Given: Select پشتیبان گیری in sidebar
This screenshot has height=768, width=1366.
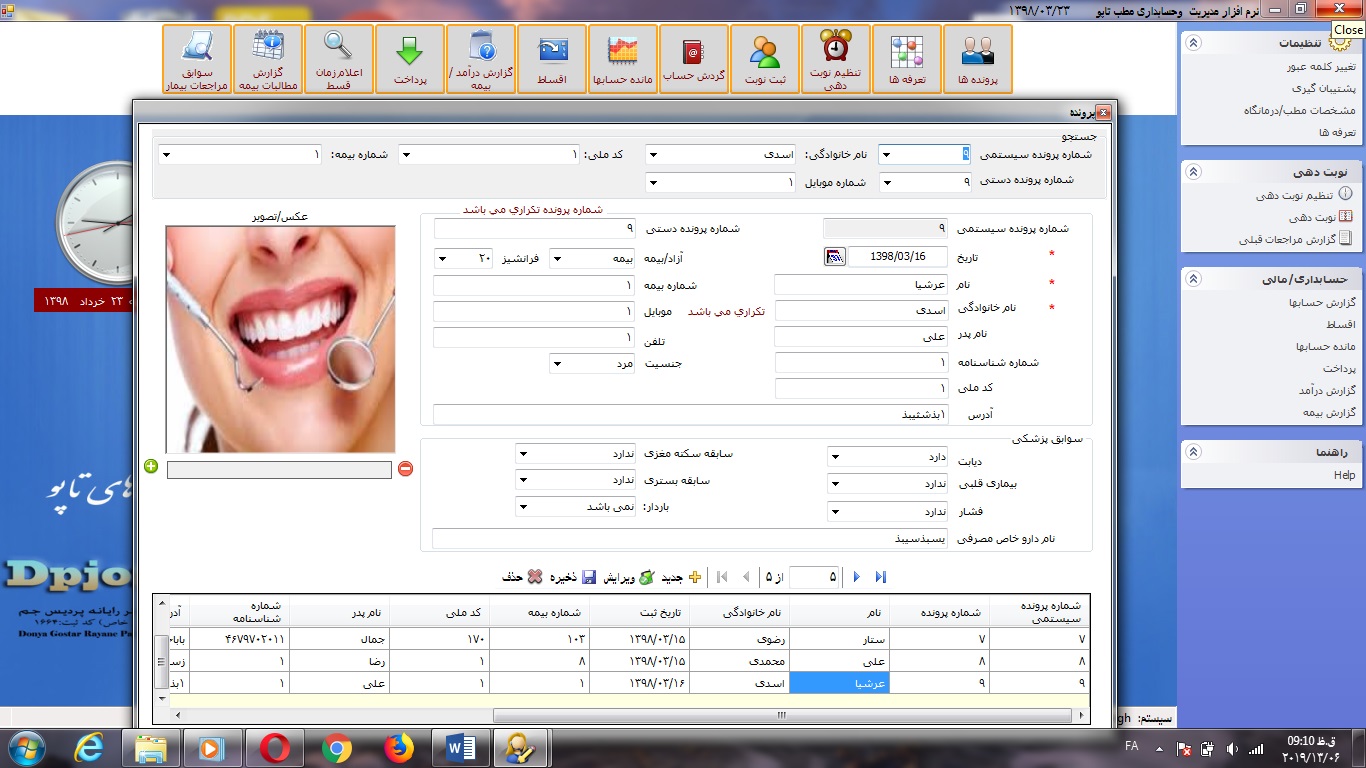Looking at the screenshot, I should pyautogui.click(x=1324, y=89).
